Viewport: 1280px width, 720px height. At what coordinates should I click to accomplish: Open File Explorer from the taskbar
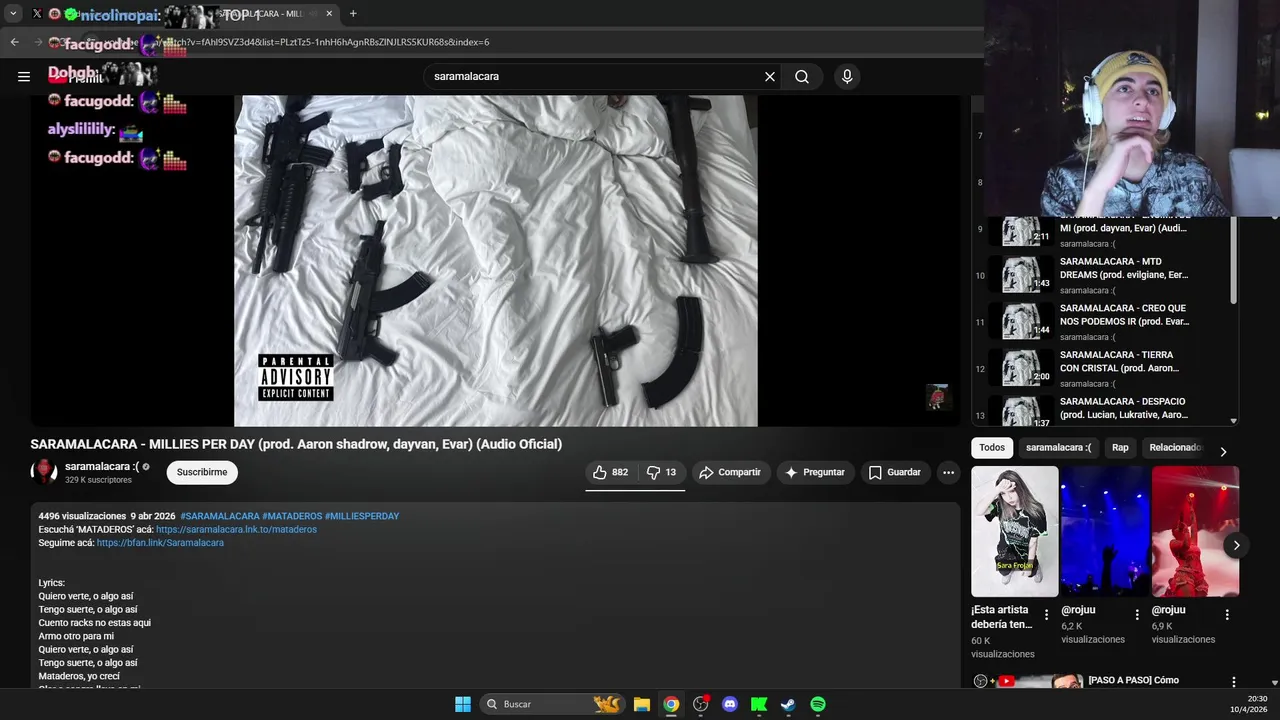pyautogui.click(x=642, y=704)
